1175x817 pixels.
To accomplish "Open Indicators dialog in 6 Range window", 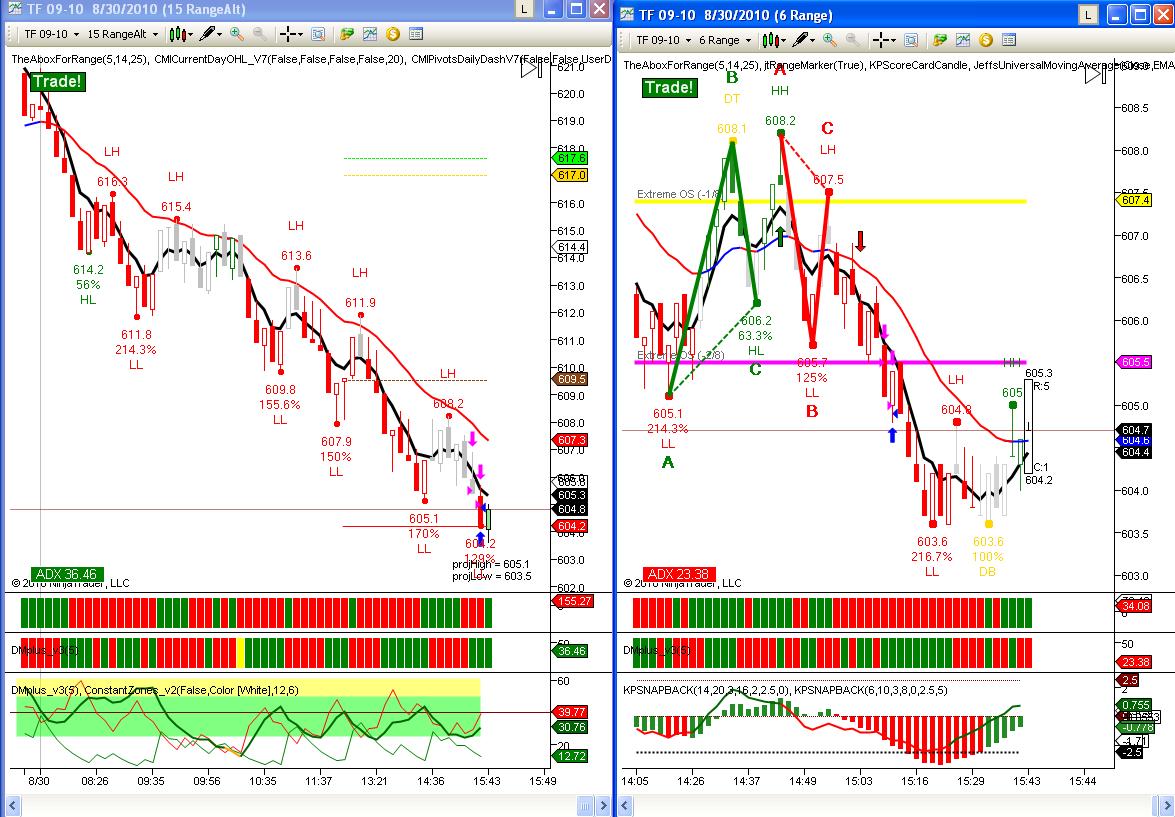I will pos(962,40).
